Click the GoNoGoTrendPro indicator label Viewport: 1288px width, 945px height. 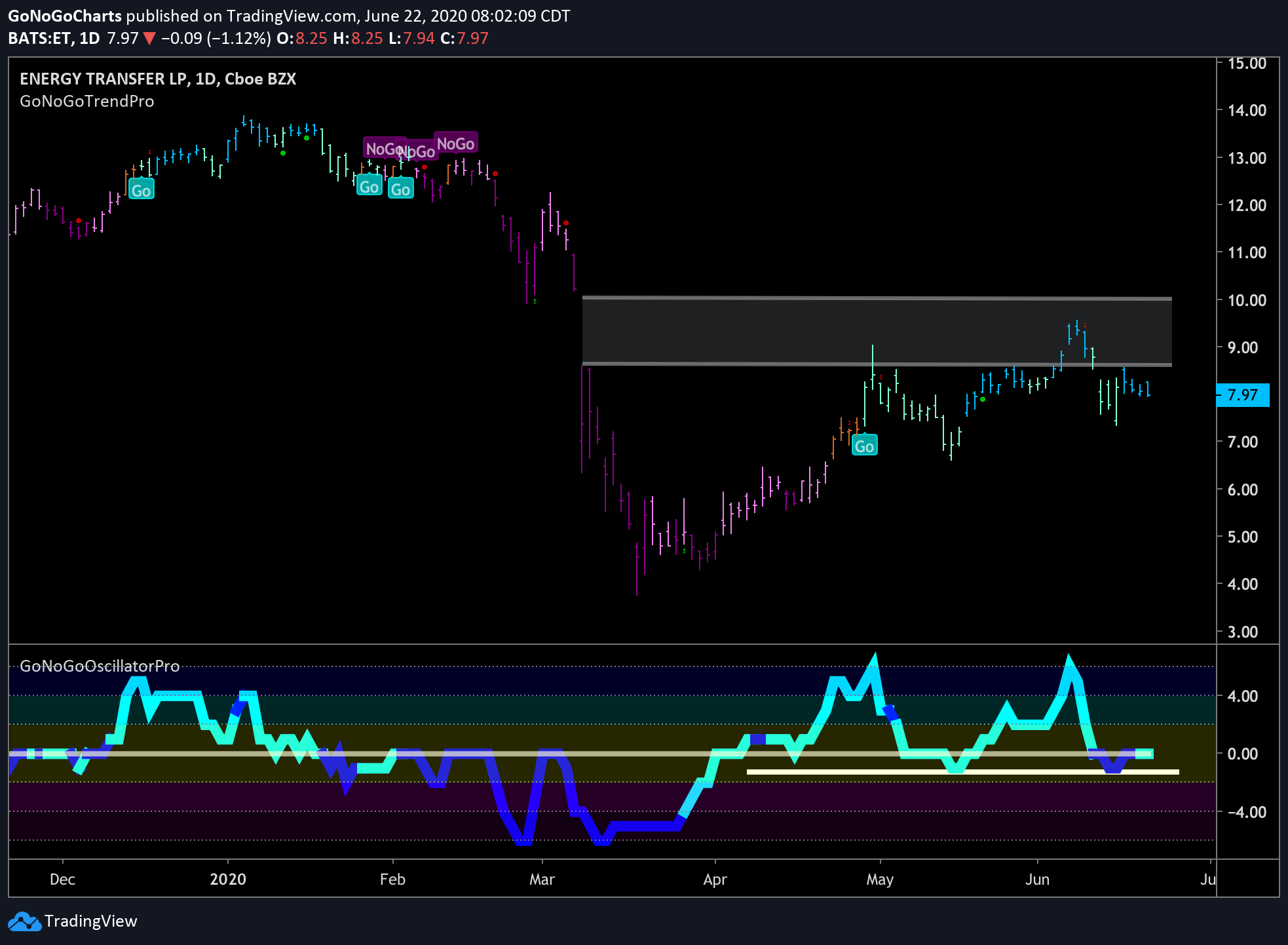tap(87, 102)
